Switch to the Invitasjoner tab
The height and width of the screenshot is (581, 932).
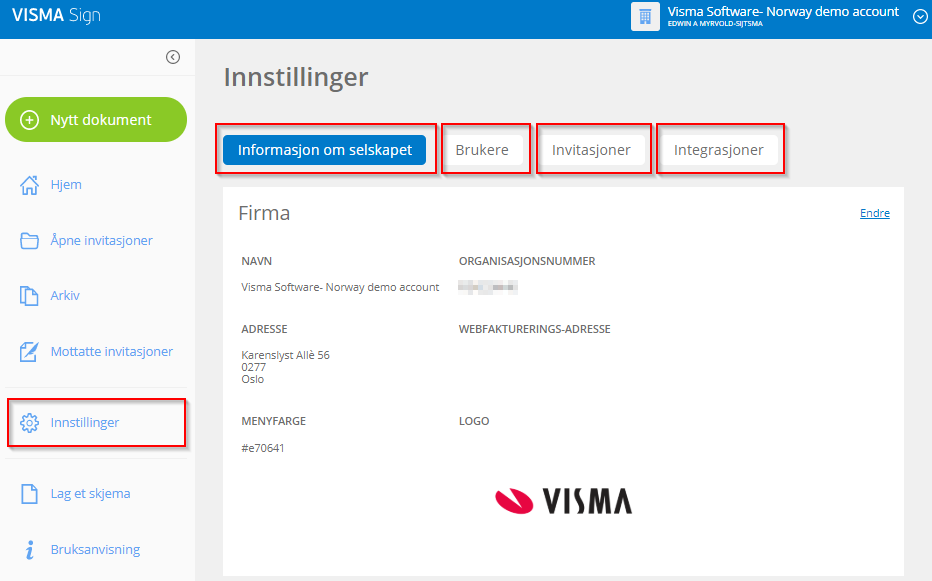[591, 150]
